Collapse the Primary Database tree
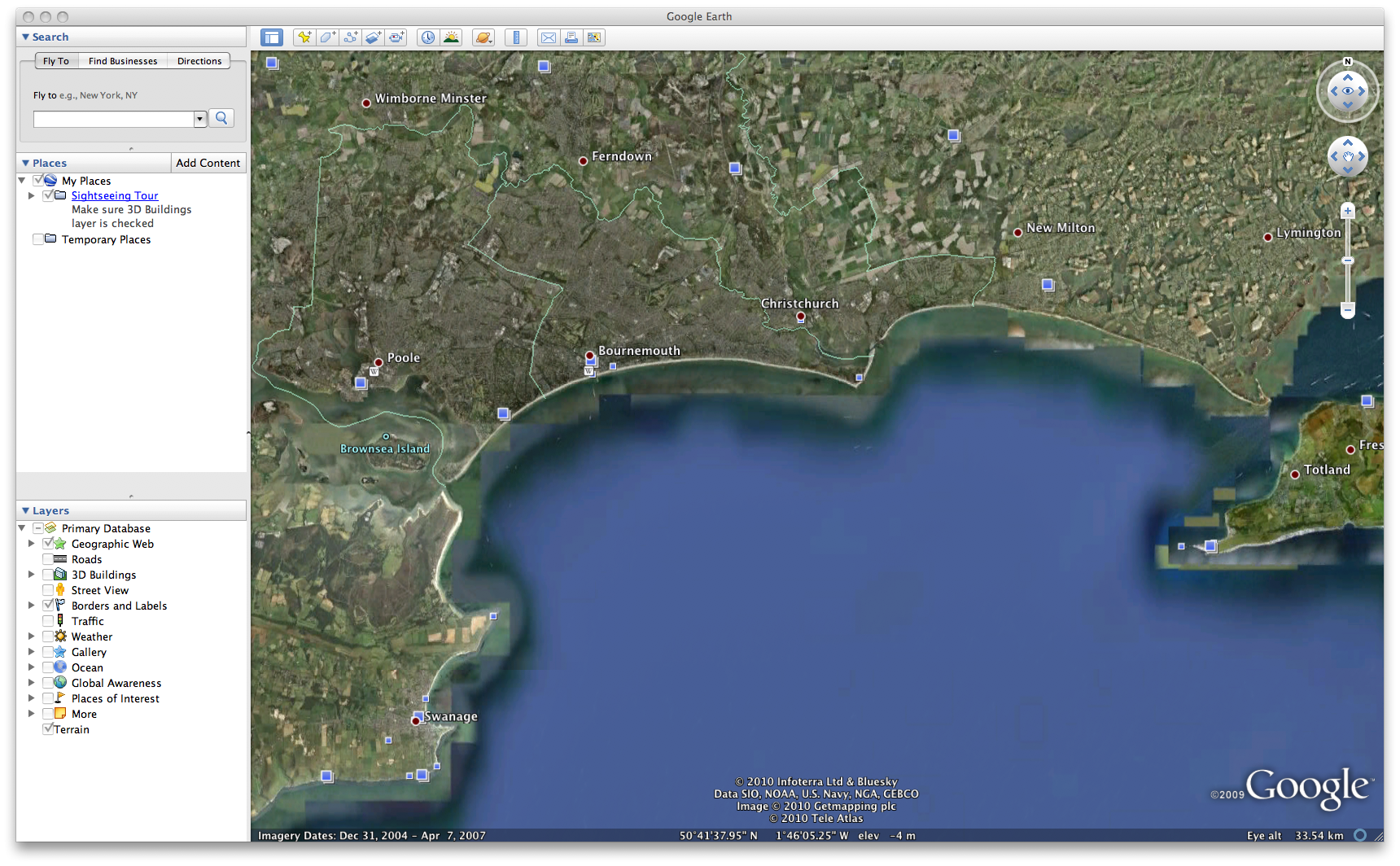Screen dimensions: 1400x866 pyautogui.click(x=22, y=528)
